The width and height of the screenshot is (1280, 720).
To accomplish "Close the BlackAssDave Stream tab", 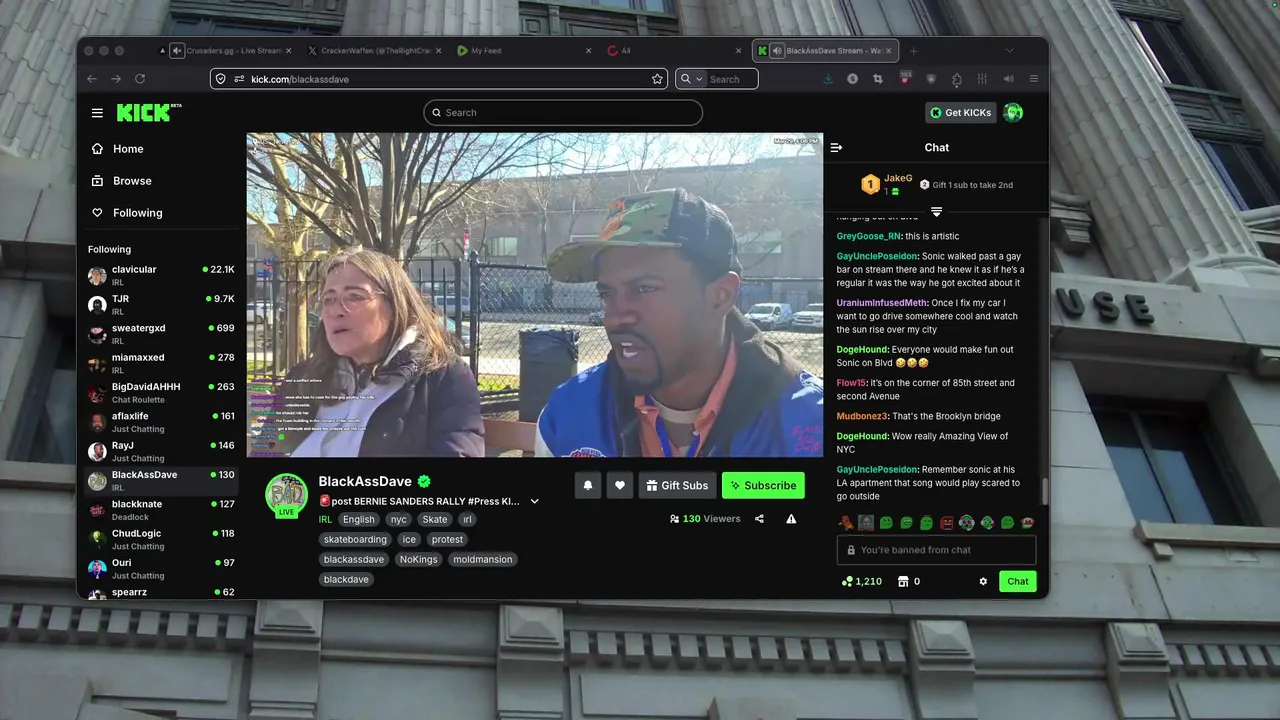I will (x=888, y=51).
